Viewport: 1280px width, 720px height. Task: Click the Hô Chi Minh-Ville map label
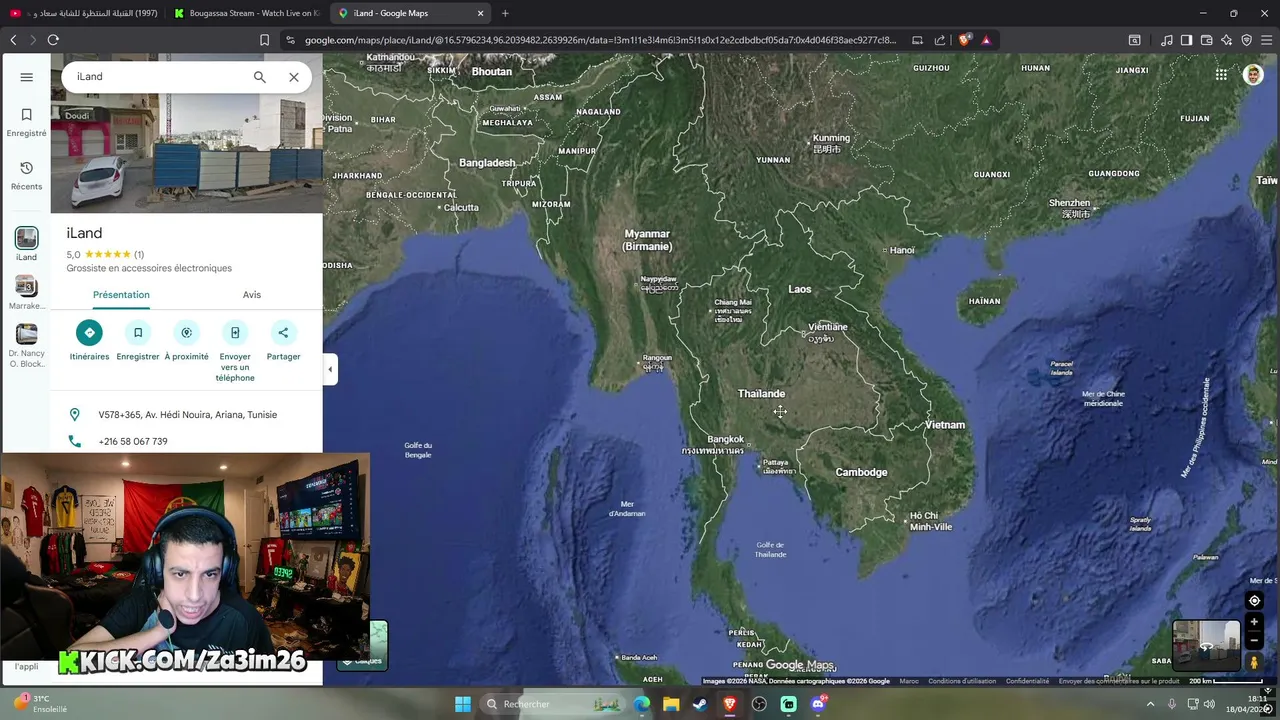coord(931,521)
